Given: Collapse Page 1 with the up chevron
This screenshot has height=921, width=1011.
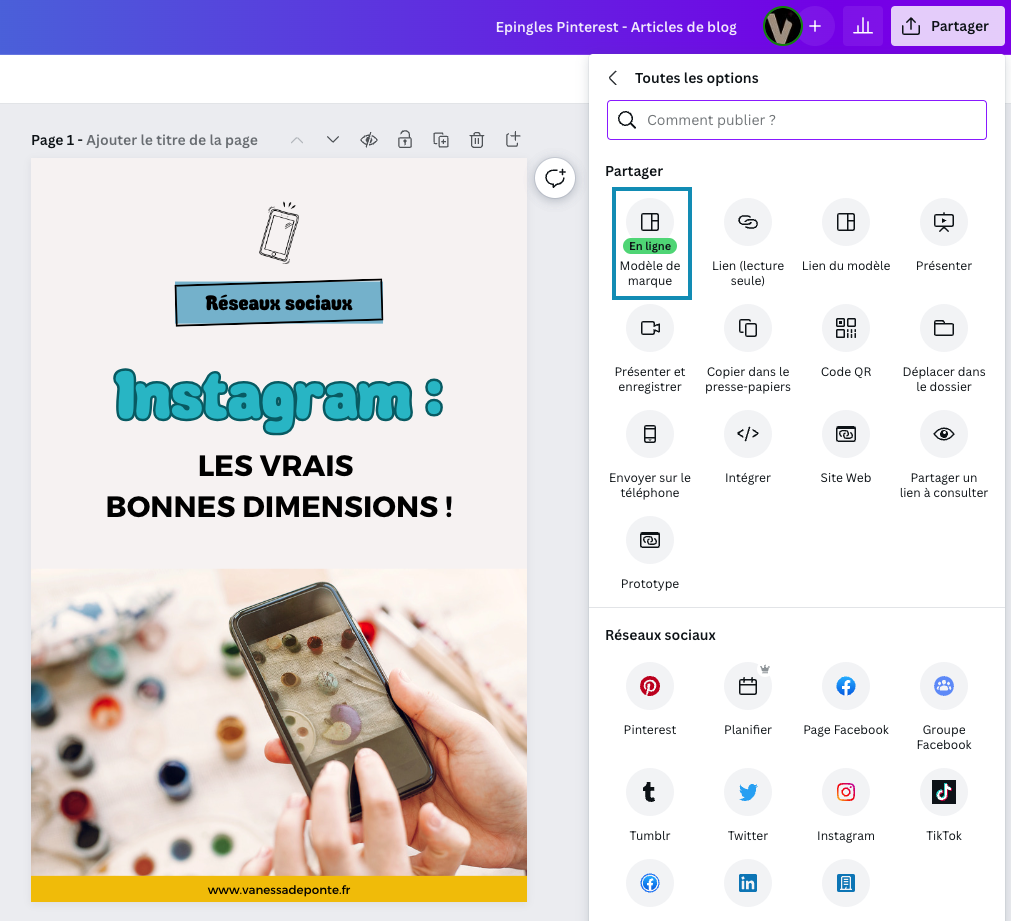Looking at the screenshot, I should tap(296, 140).
